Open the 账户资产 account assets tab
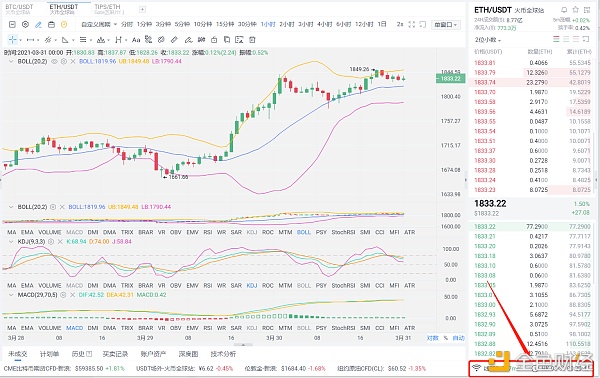This screenshot has height=378, width=600. coord(153,354)
